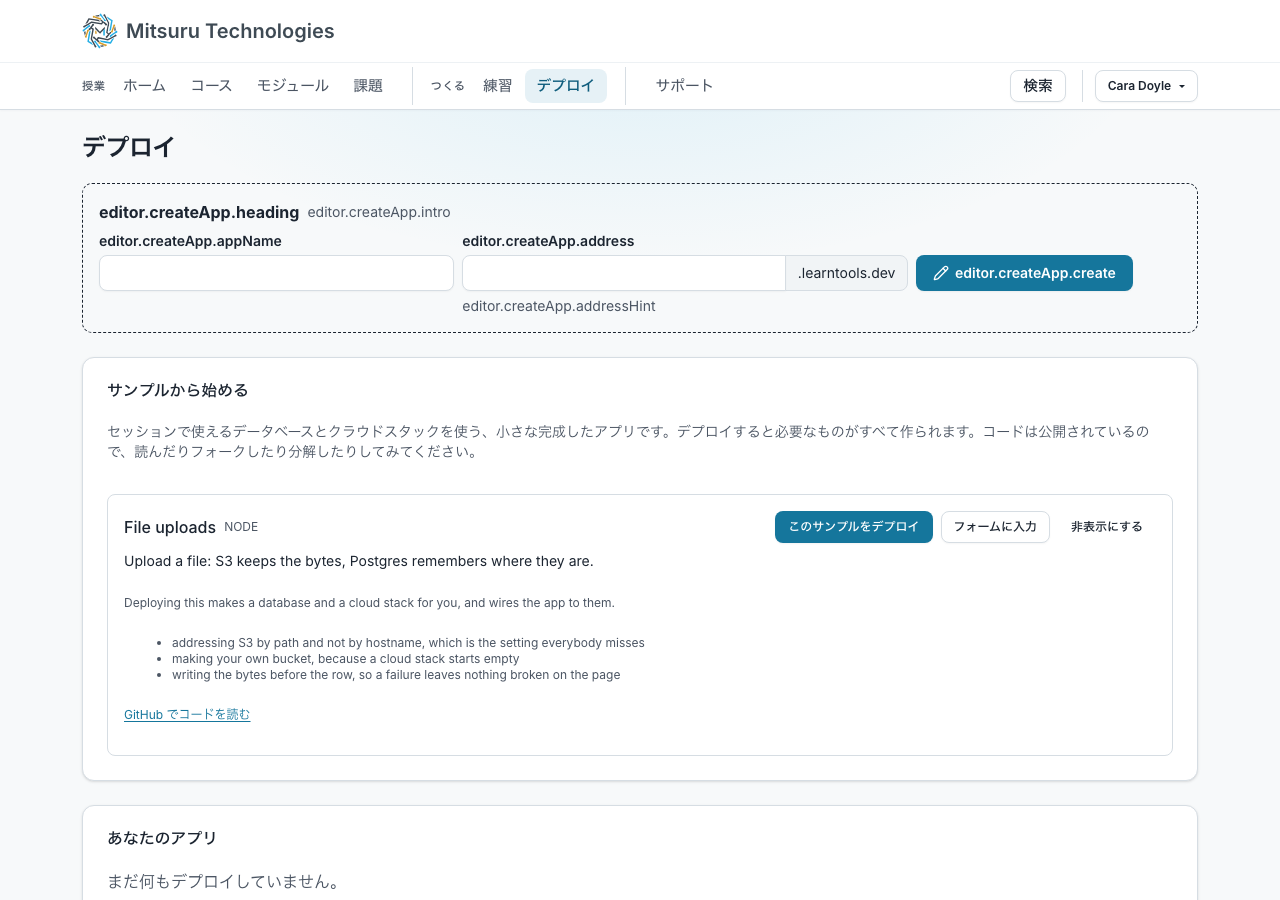Click the 授業 nav group label
Image resolution: width=1280 pixels, height=900 pixels.
click(x=93, y=86)
